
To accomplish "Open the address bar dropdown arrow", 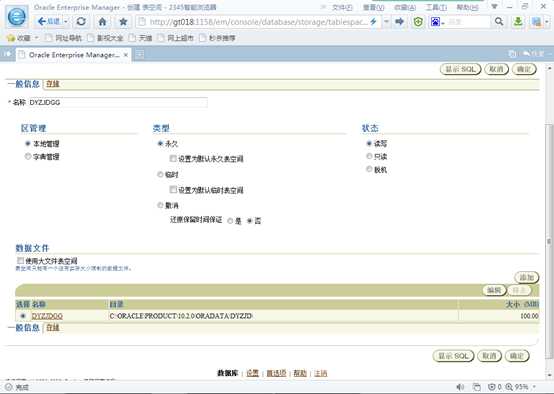I will pyautogui.click(x=386, y=22).
